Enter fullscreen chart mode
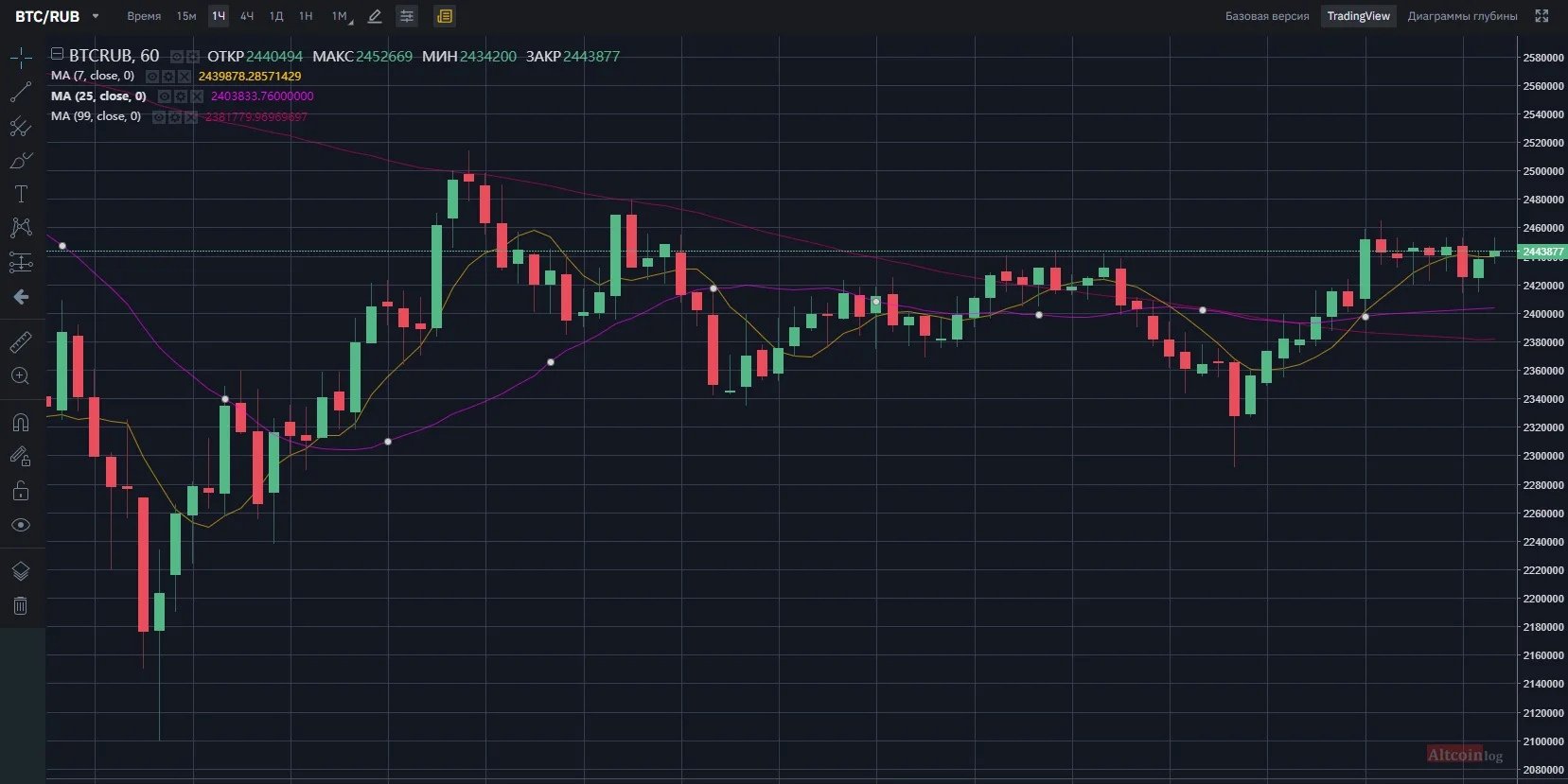Viewport: 1568px width, 784px height. 1542,16
